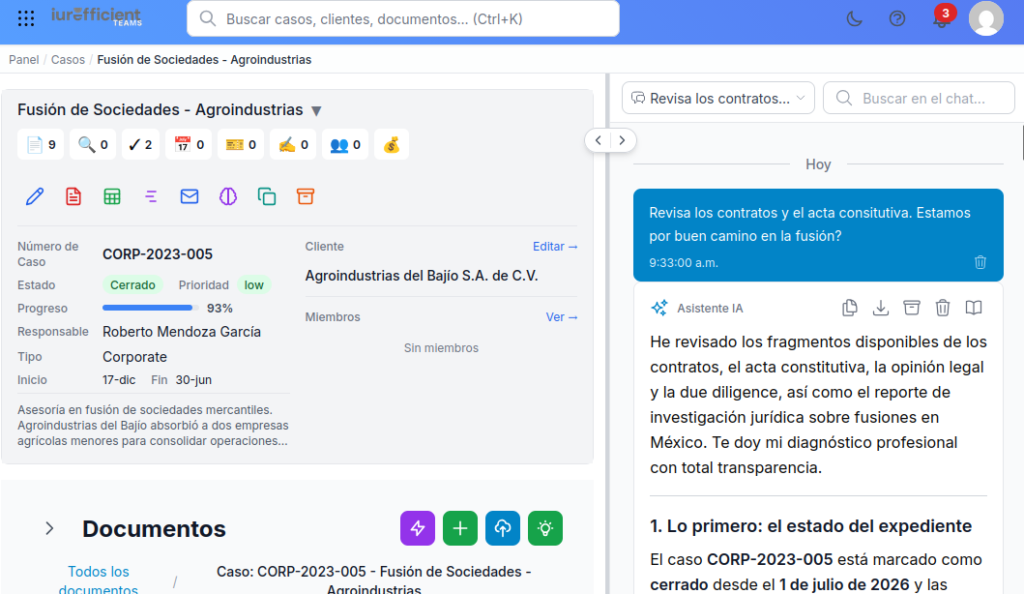
Task: Open the writing hand counter badge
Action: [x=293, y=144]
